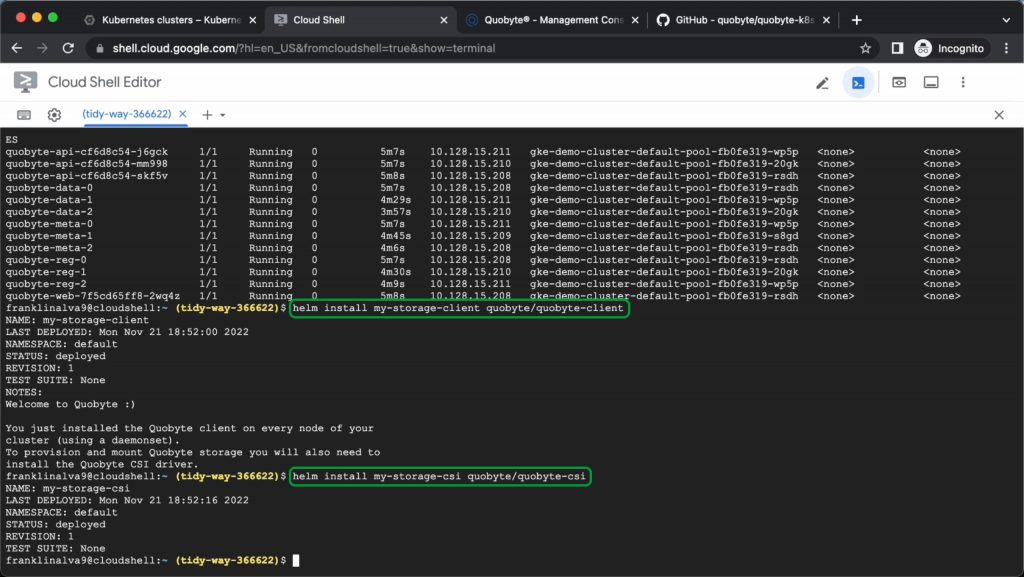Bookmark this page with star icon
This screenshot has width=1024, height=577.
865,48
